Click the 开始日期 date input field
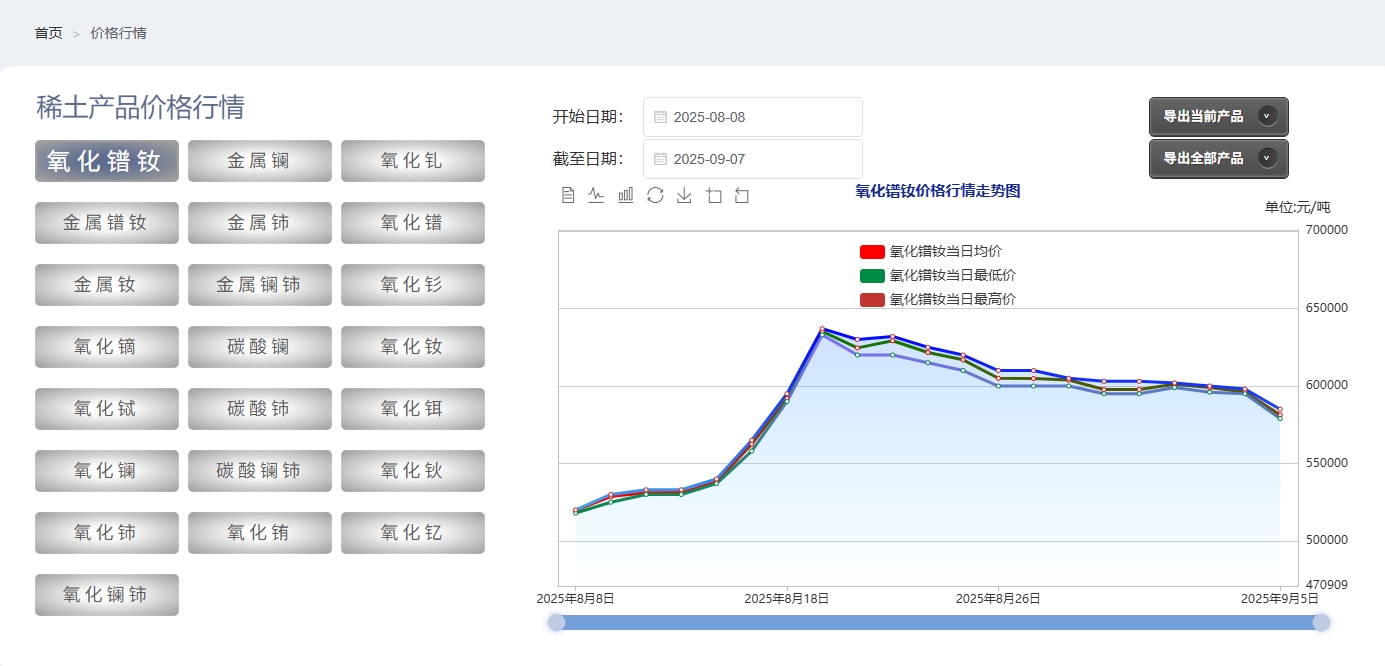Image resolution: width=1385 pixels, height=666 pixels. 753,117
